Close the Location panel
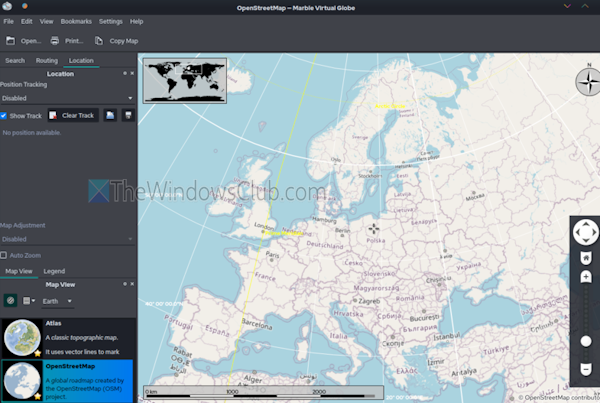600x403 pixels. pyautogui.click(x=132, y=73)
